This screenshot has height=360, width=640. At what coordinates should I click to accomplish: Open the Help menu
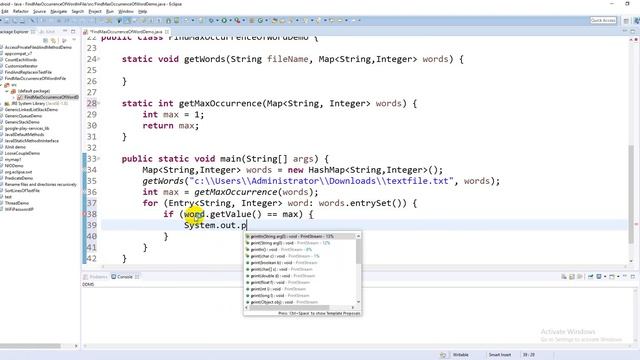(142, 11)
